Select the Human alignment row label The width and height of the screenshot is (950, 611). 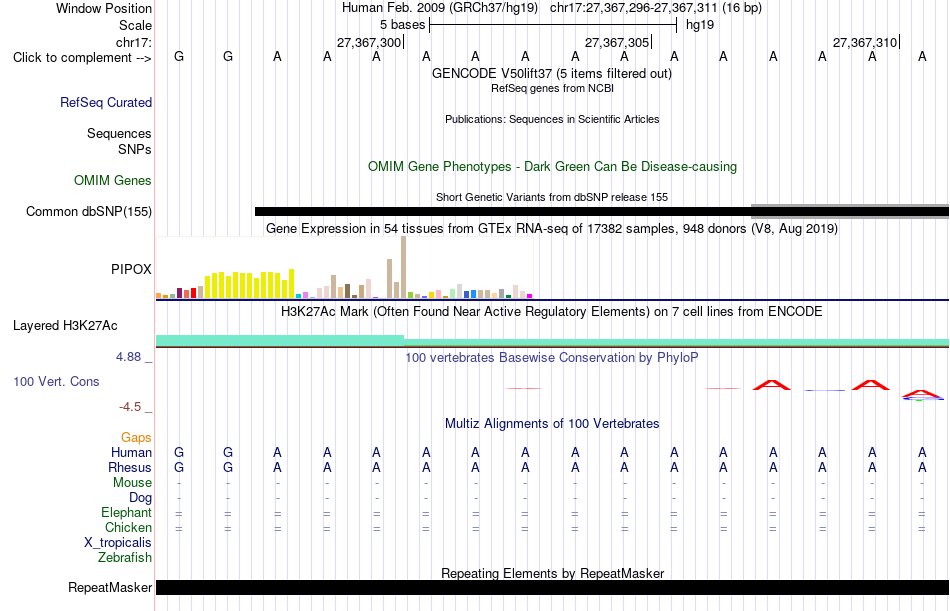(x=131, y=453)
